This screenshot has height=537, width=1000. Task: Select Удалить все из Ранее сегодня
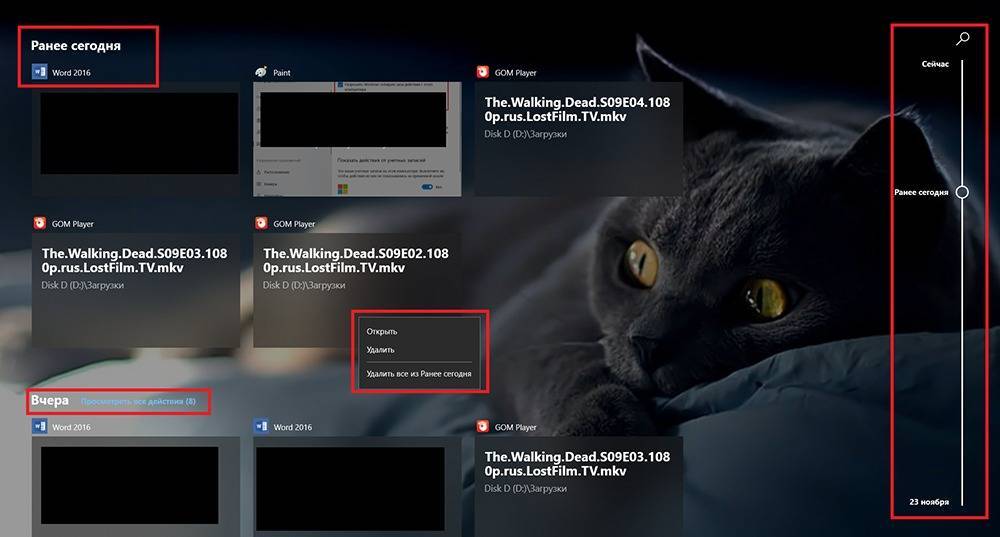pyautogui.click(x=418, y=374)
